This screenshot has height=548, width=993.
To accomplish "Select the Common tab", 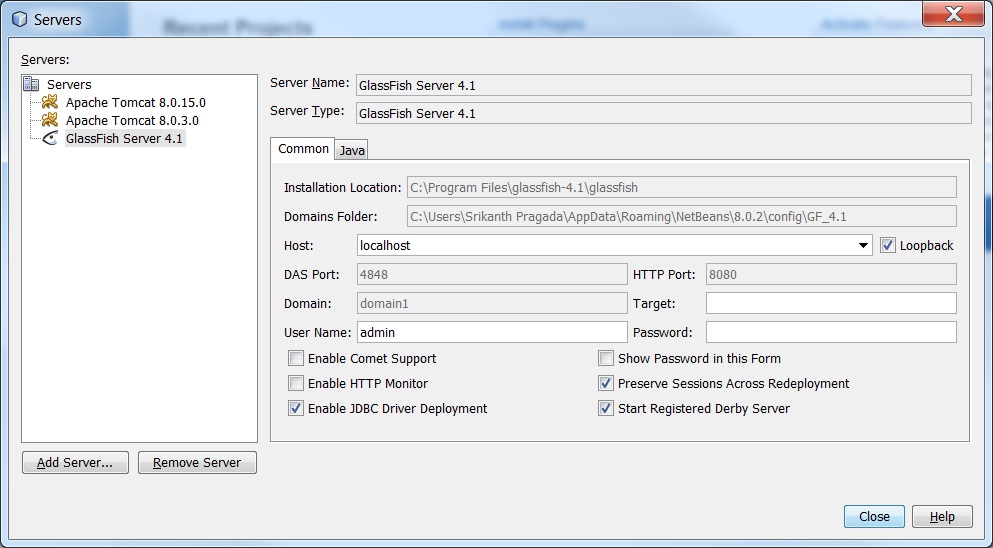I will tap(303, 149).
